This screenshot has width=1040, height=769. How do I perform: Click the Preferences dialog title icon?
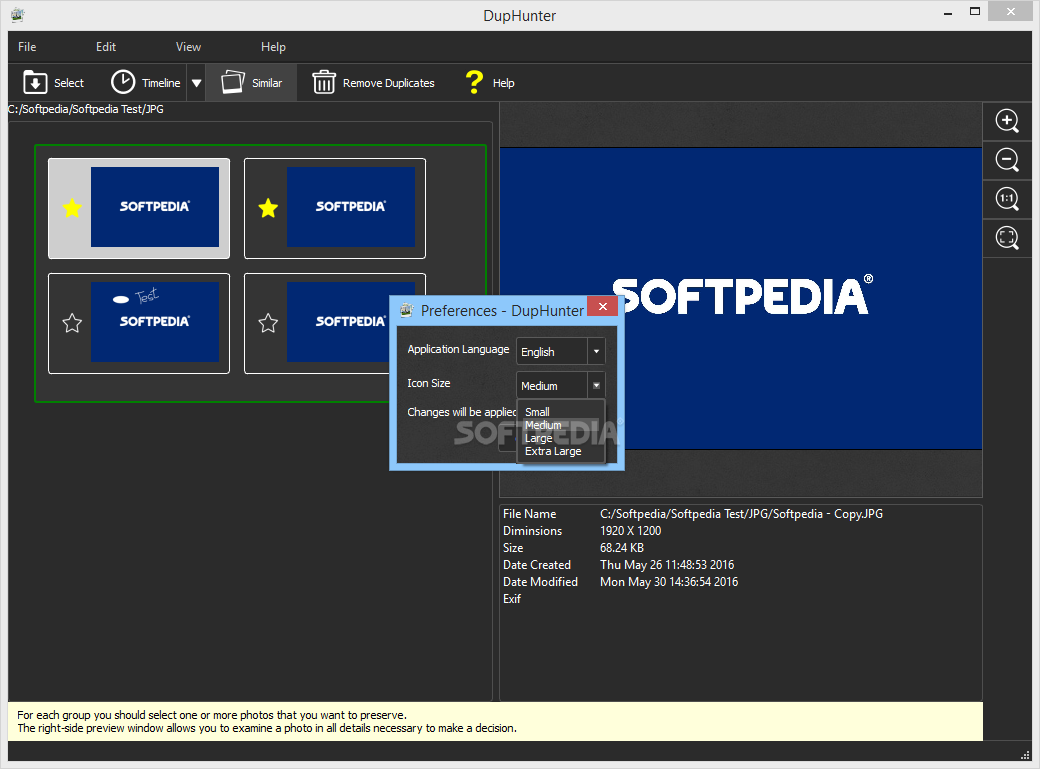407,310
